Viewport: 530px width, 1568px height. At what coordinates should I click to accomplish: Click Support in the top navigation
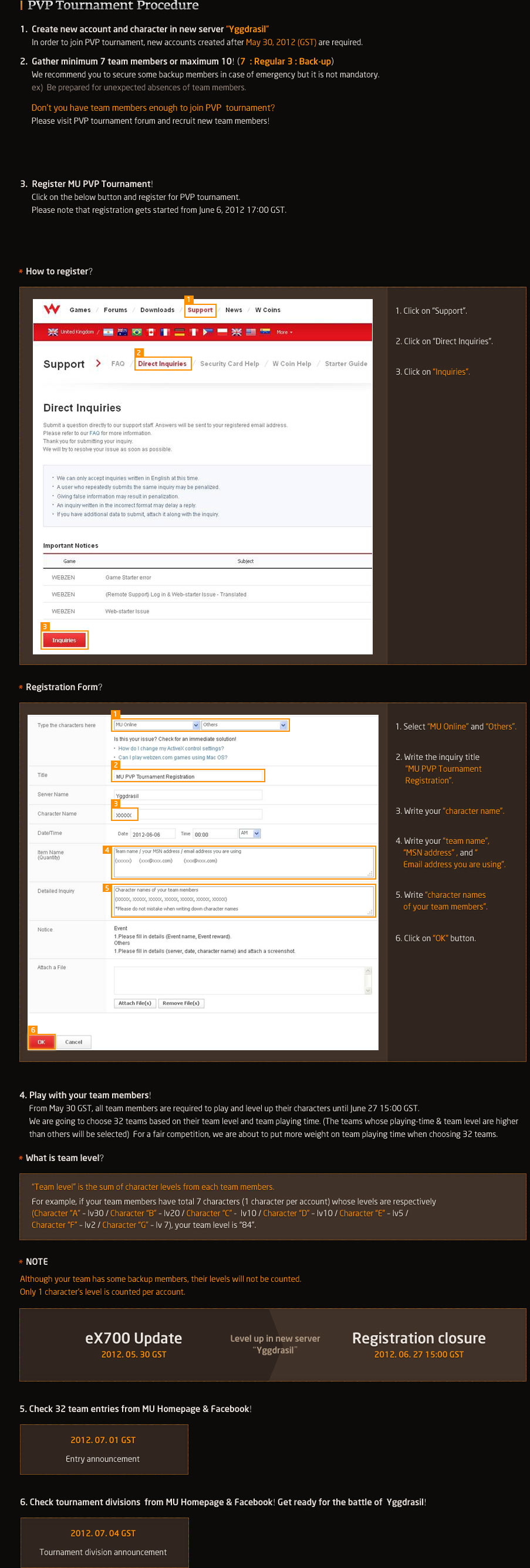[200, 310]
